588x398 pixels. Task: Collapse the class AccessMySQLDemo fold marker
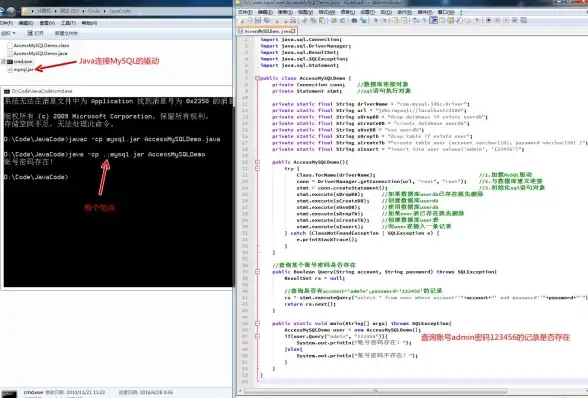tap(257, 78)
